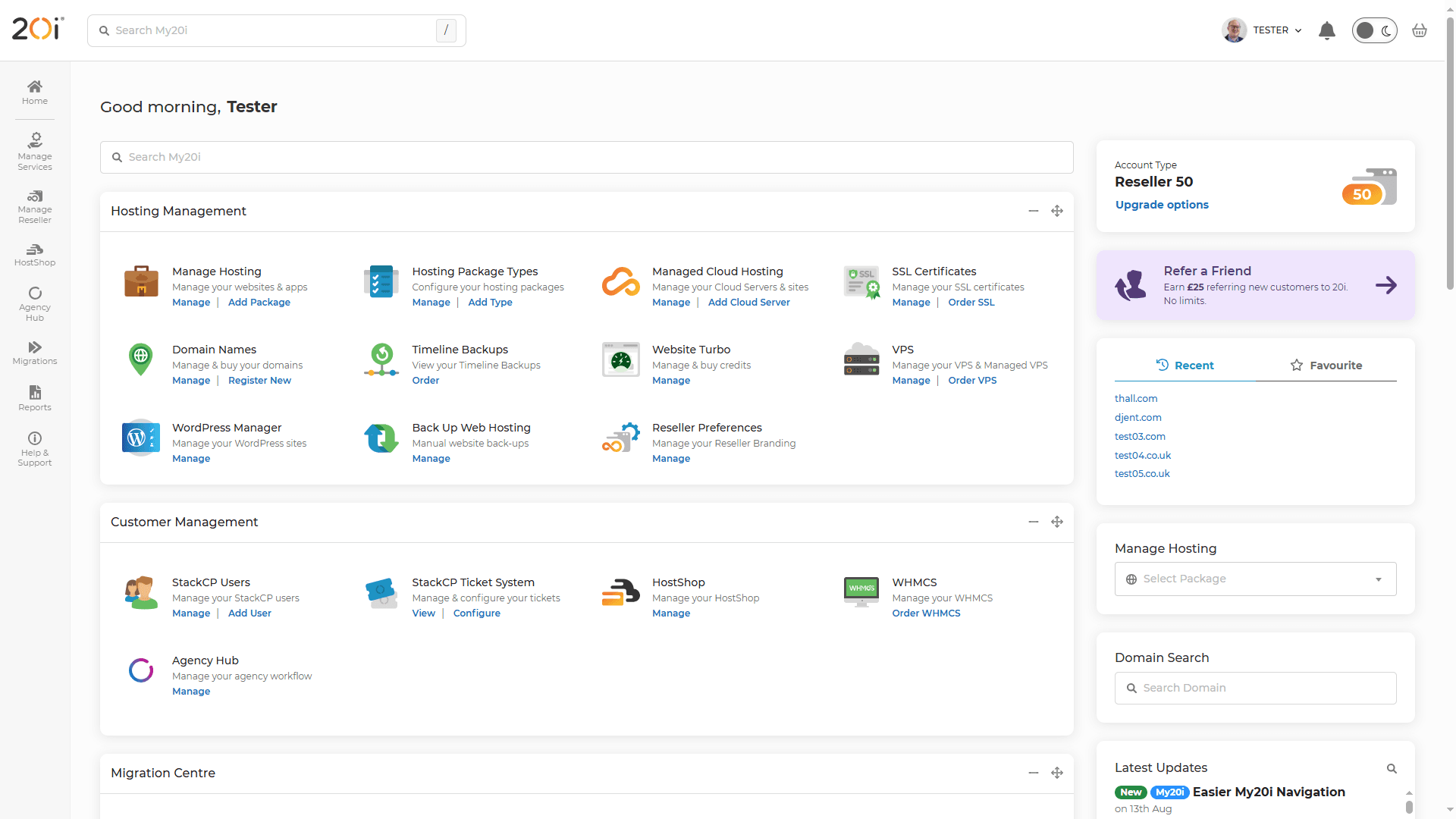Click Order VPS link
This screenshot has height=819, width=1456.
coord(972,380)
